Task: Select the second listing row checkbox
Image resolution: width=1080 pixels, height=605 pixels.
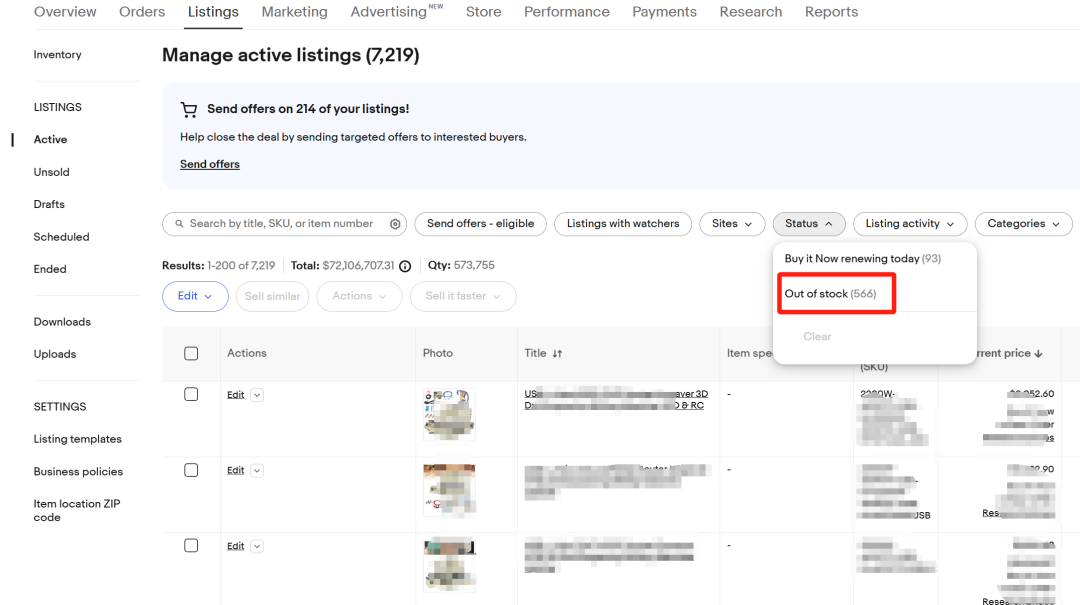Action: coord(191,470)
